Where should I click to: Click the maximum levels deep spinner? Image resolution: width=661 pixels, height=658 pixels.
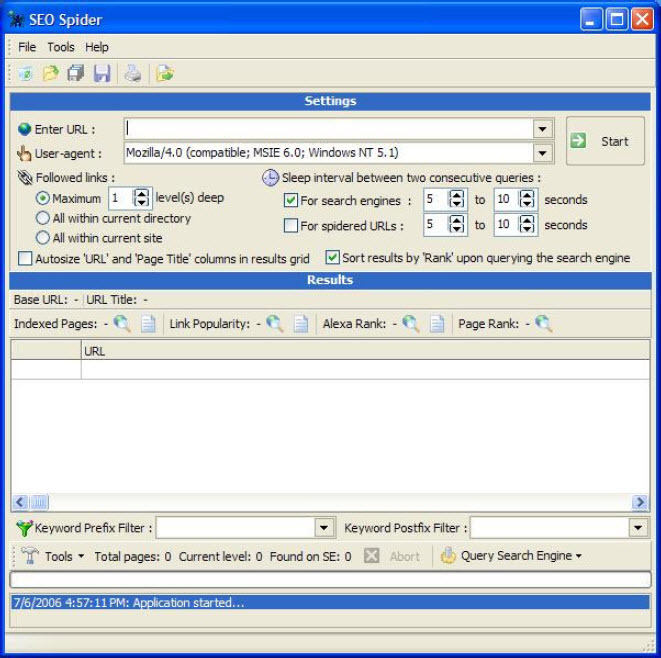(141, 198)
